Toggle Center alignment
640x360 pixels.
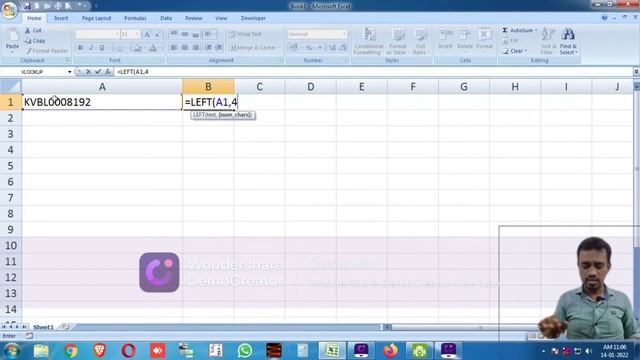point(184,48)
